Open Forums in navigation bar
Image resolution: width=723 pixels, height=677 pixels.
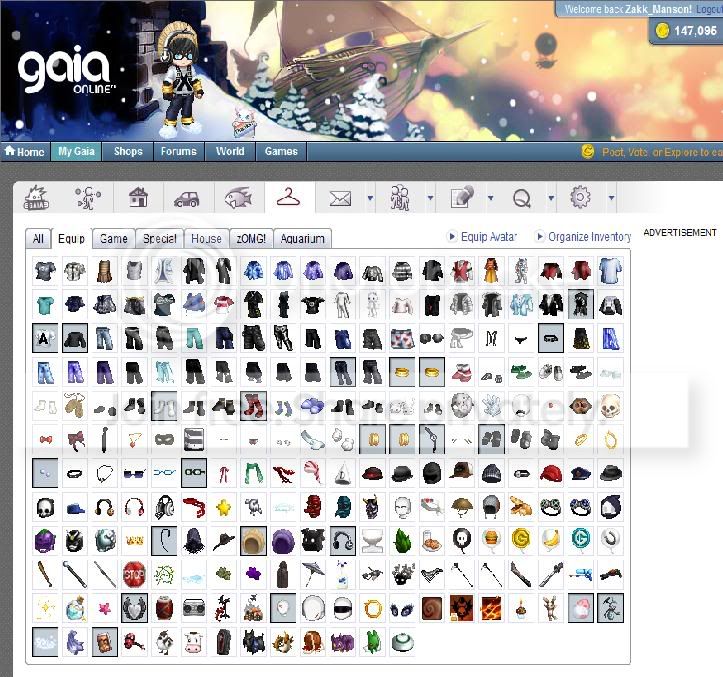(178, 151)
